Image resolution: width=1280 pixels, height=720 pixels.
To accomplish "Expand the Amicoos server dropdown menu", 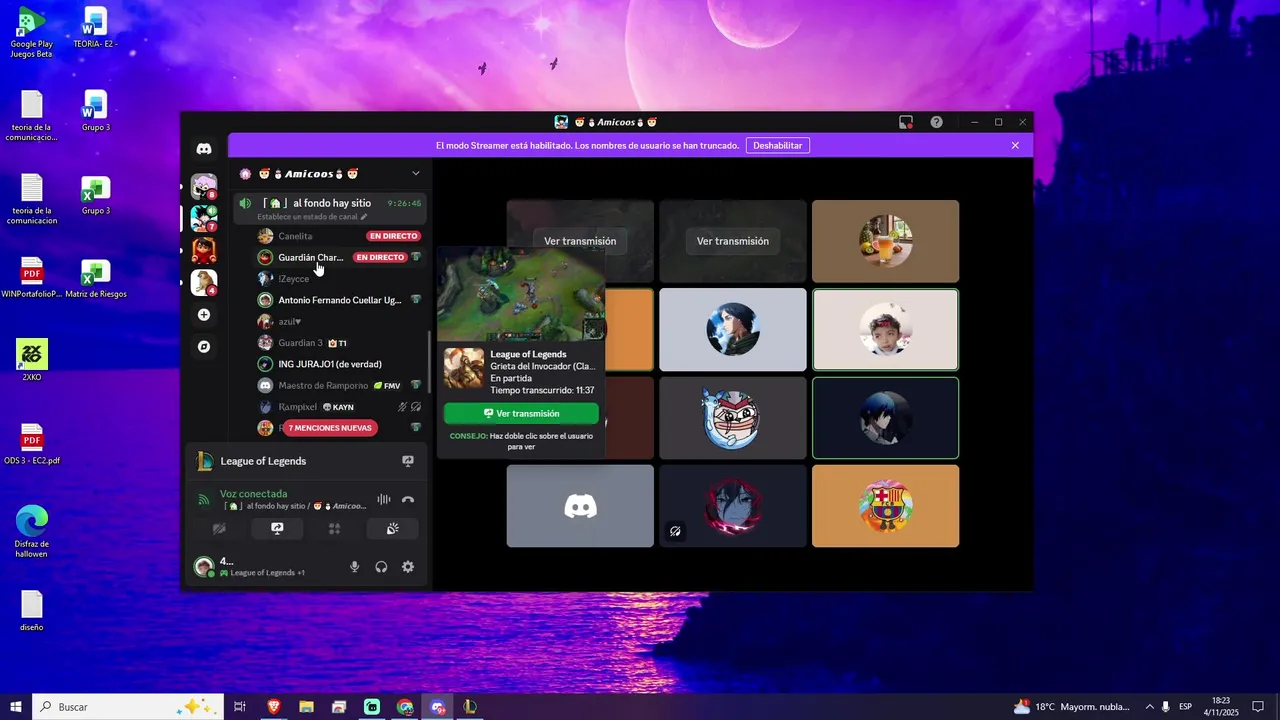I will pos(416,174).
